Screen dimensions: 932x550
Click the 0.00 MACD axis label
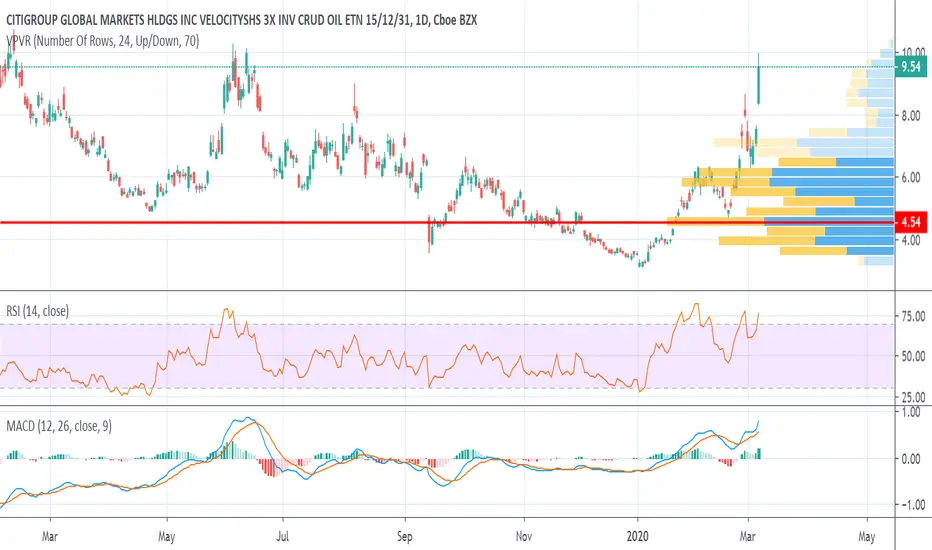(x=911, y=459)
